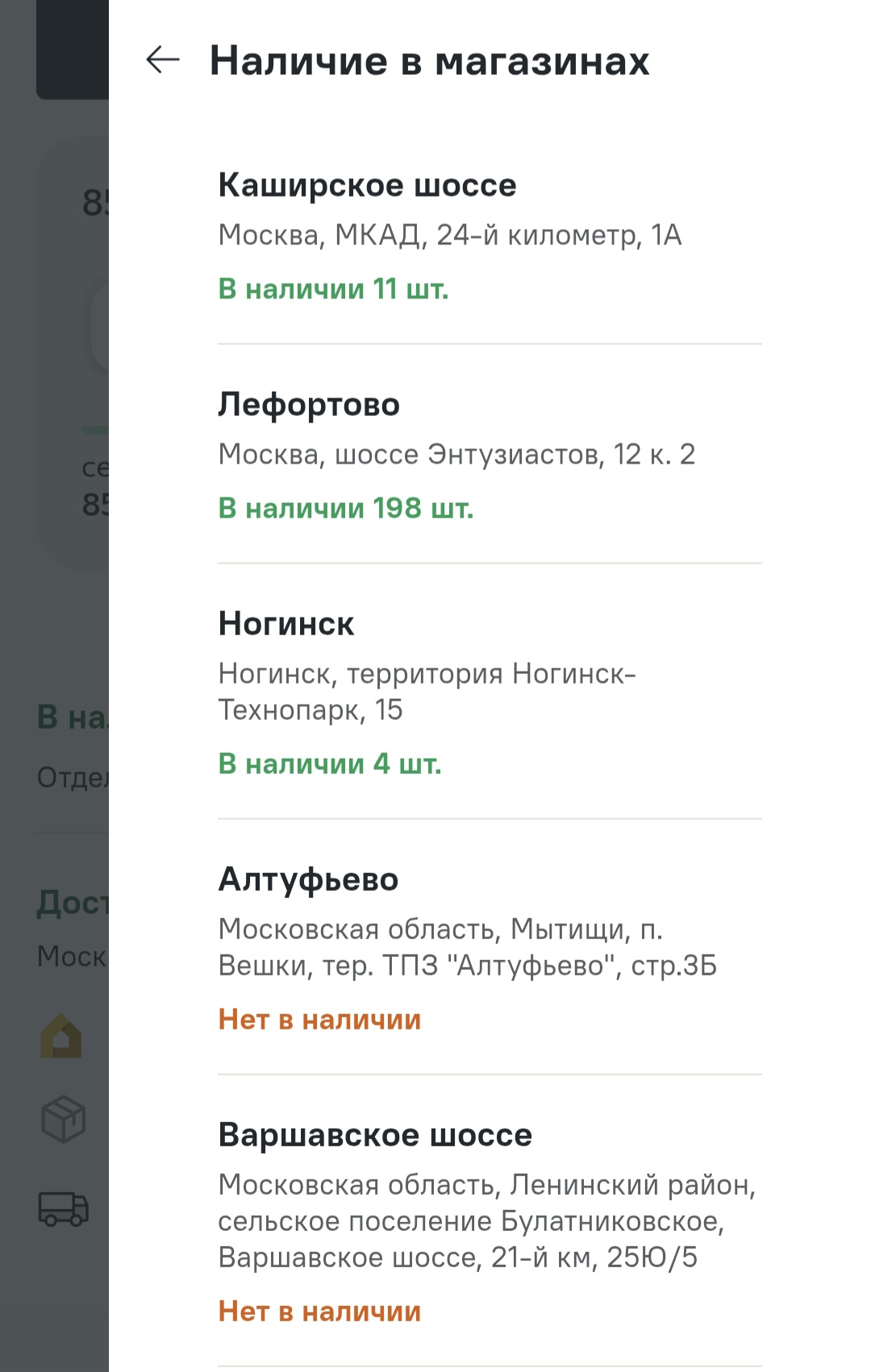Click the Ногинск-Технопарк address text
The width and height of the screenshot is (871, 1372).
click(x=427, y=691)
